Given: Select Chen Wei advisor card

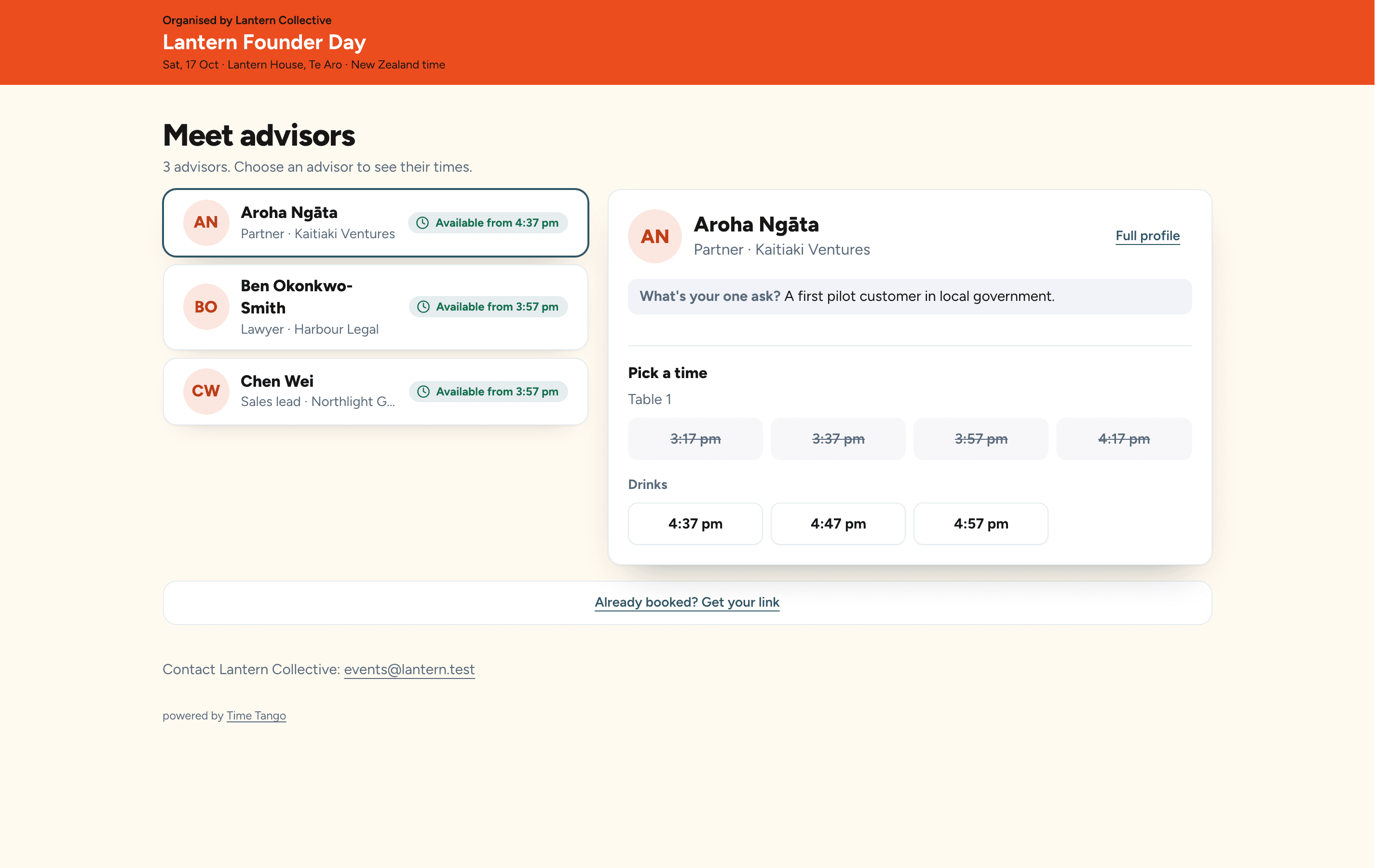Looking at the screenshot, I should [375, 392].
